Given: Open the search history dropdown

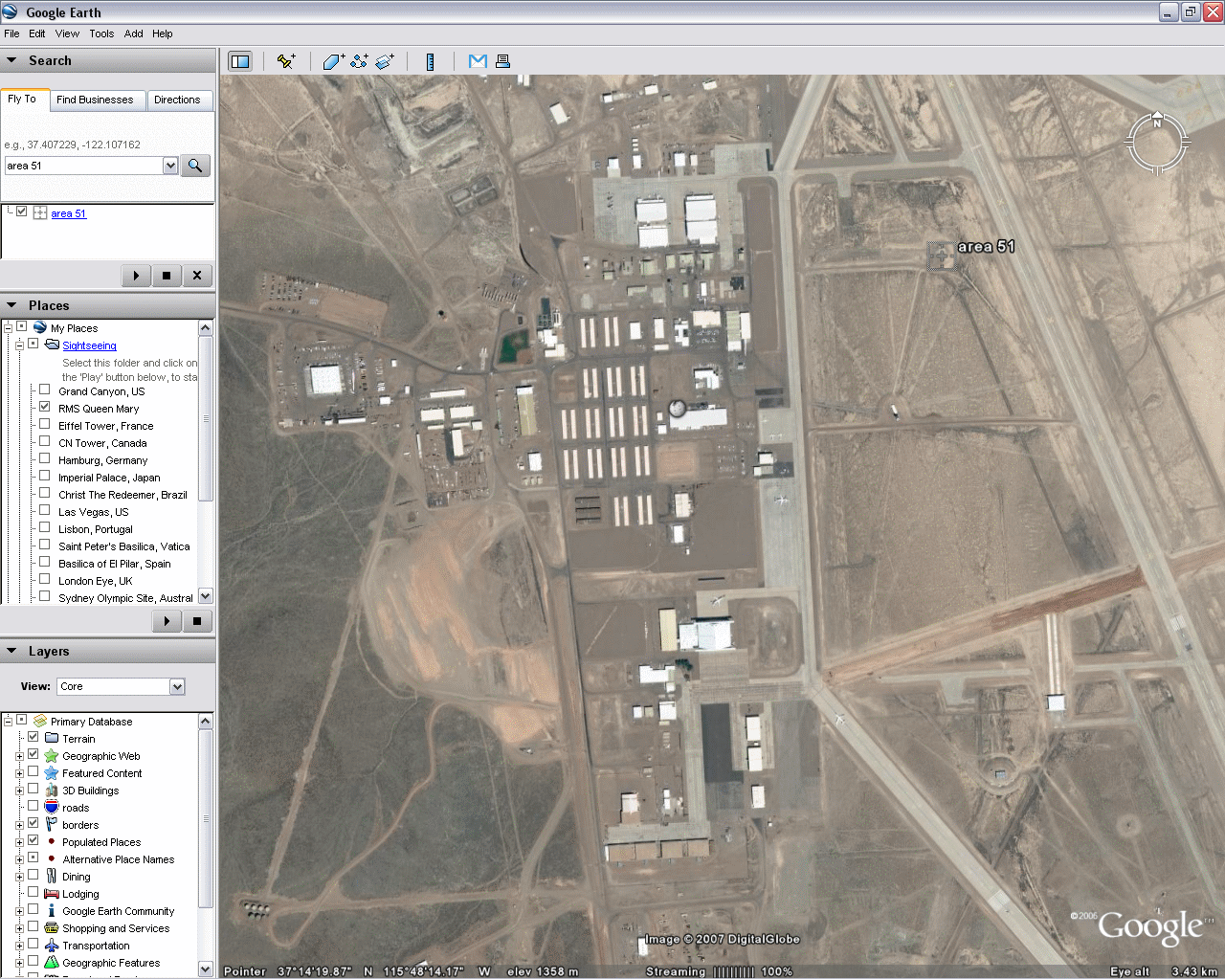Looking at the screenshot, I should pos(170,166).
